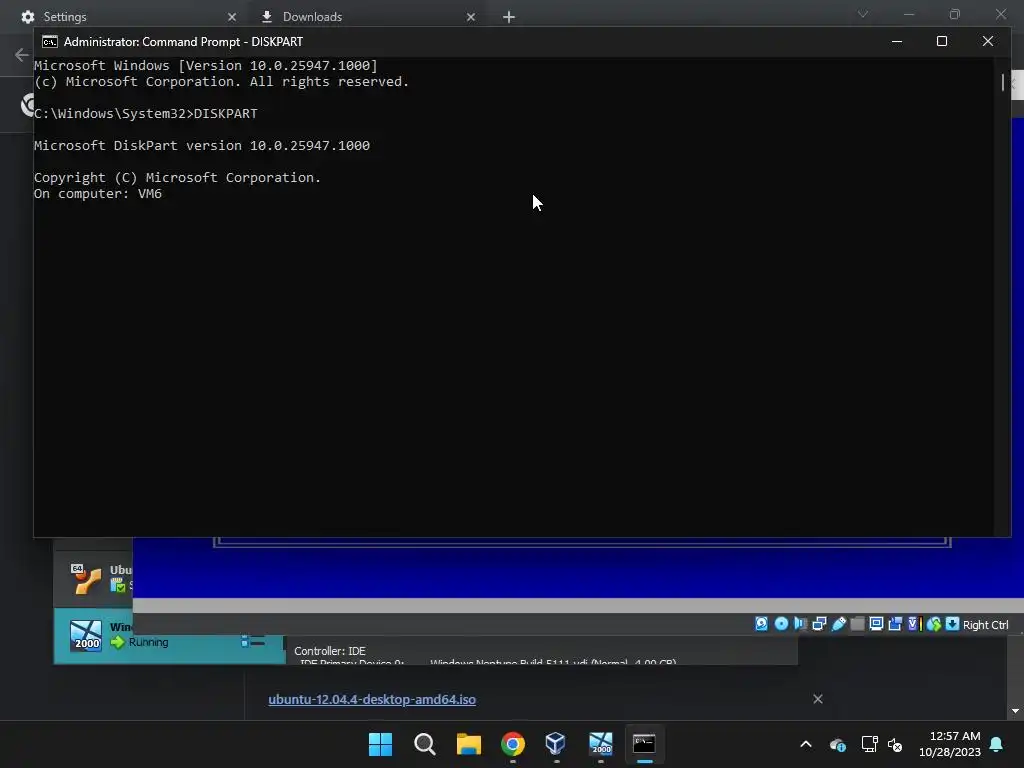Maximize the Command Prompt window

pyautogui.click(x=942, y=41)
